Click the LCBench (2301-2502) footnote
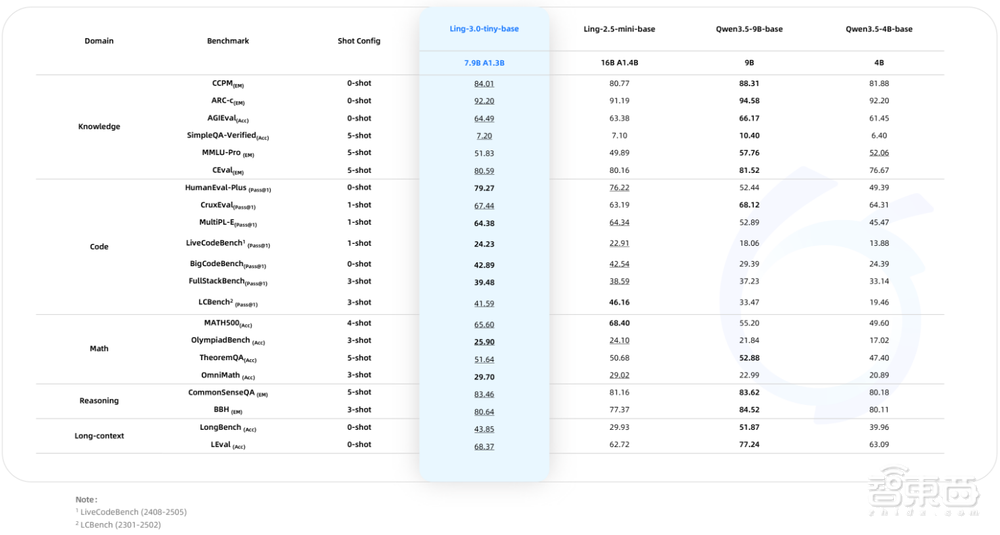Screen dimensions: 1000x535 pyautogui.click(x=118, y=525)
